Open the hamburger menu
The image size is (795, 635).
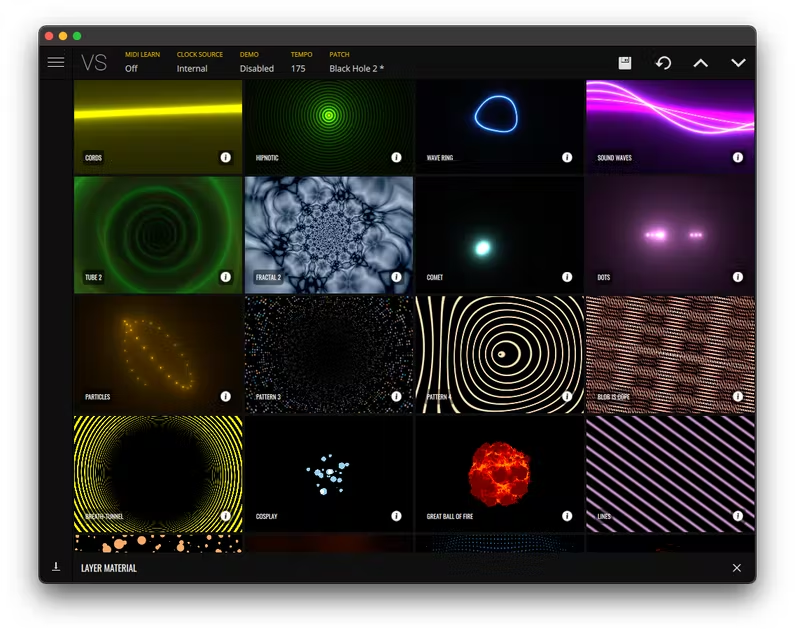(x=56, y=62)
